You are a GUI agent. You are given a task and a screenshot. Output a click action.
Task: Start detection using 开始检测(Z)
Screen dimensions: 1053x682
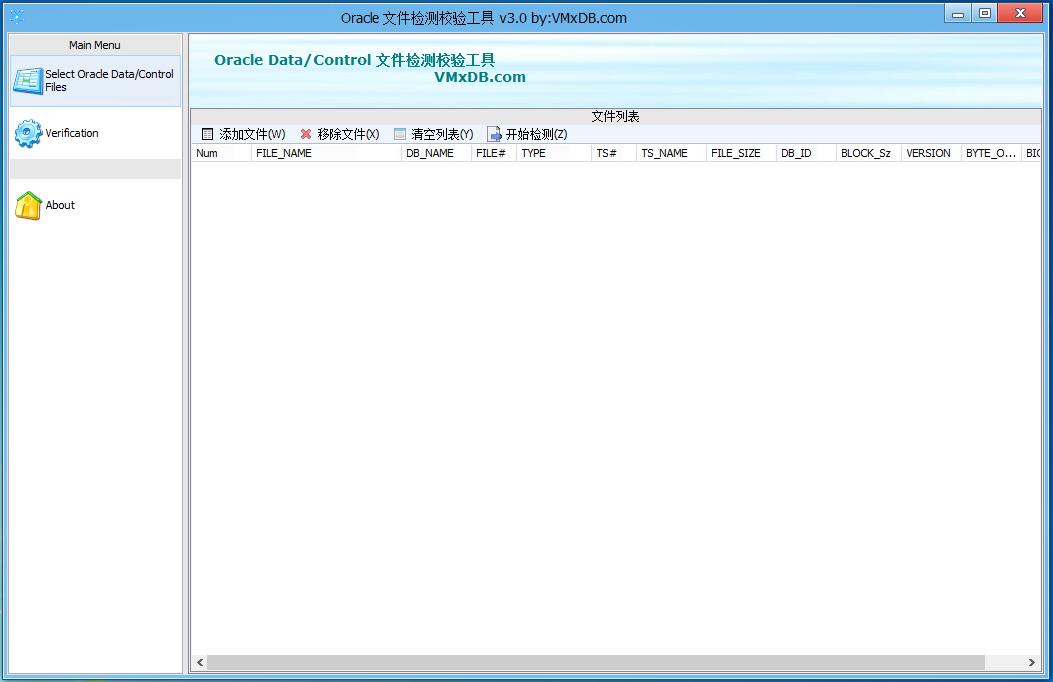(x=528, y=133)
